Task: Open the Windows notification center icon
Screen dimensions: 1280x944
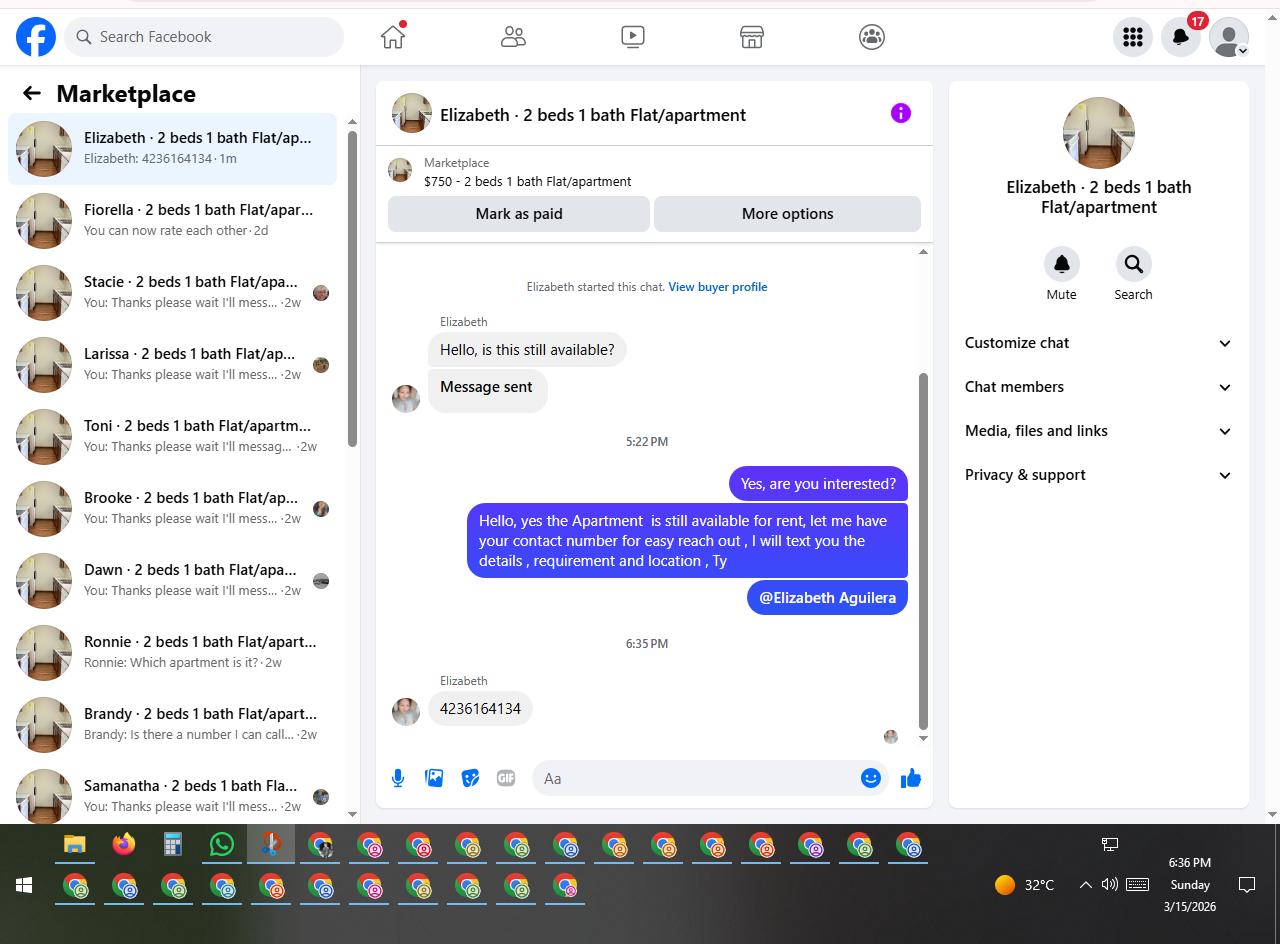Action: pos(1247,885)
